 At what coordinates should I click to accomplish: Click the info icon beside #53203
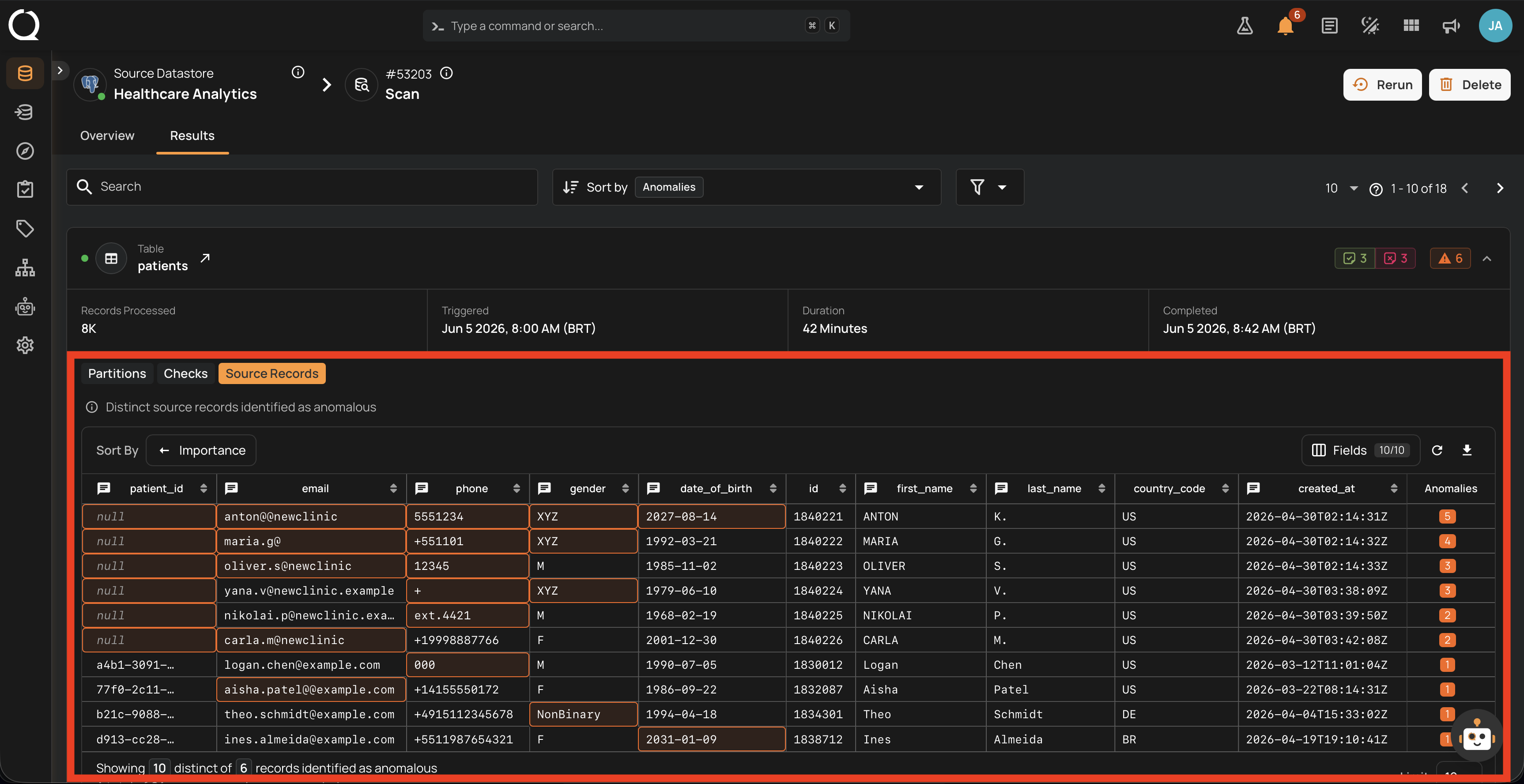coord(447,73)
